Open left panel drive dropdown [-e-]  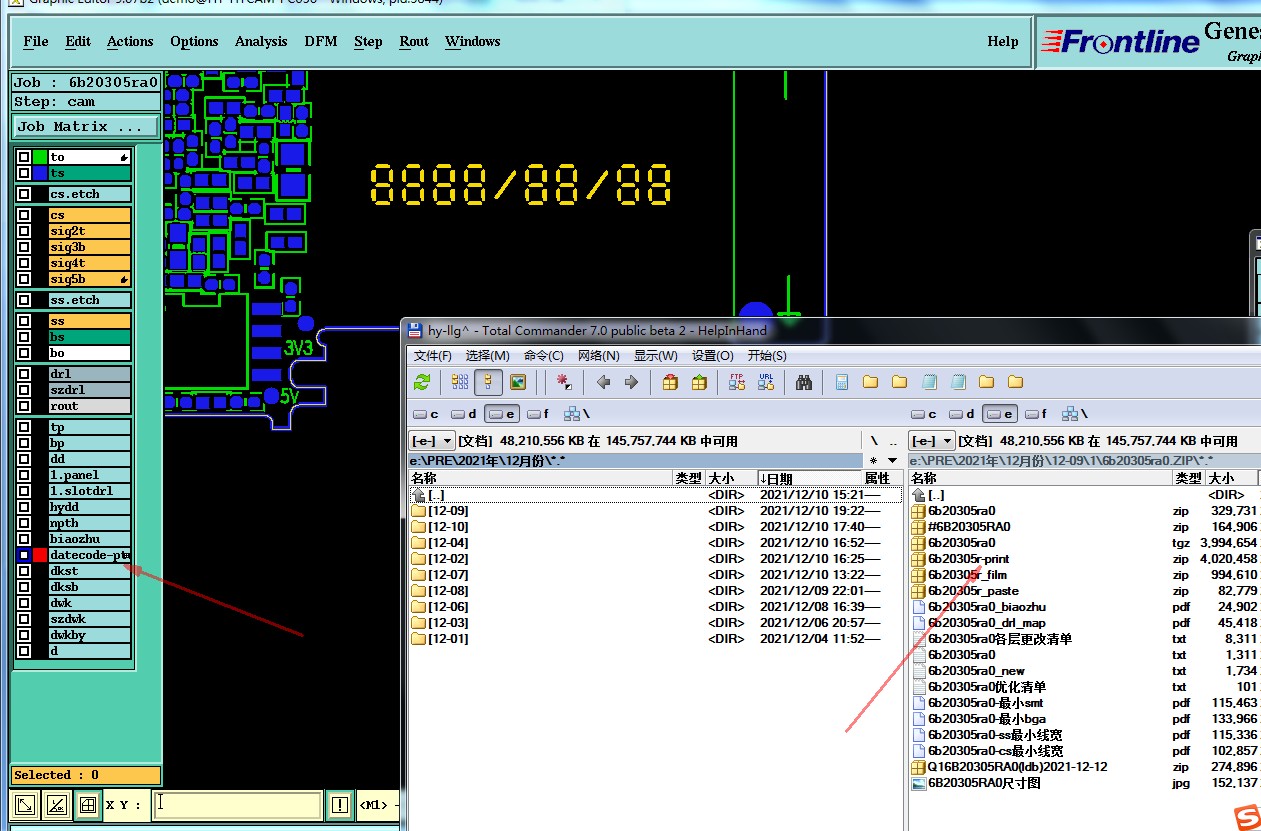432,440
